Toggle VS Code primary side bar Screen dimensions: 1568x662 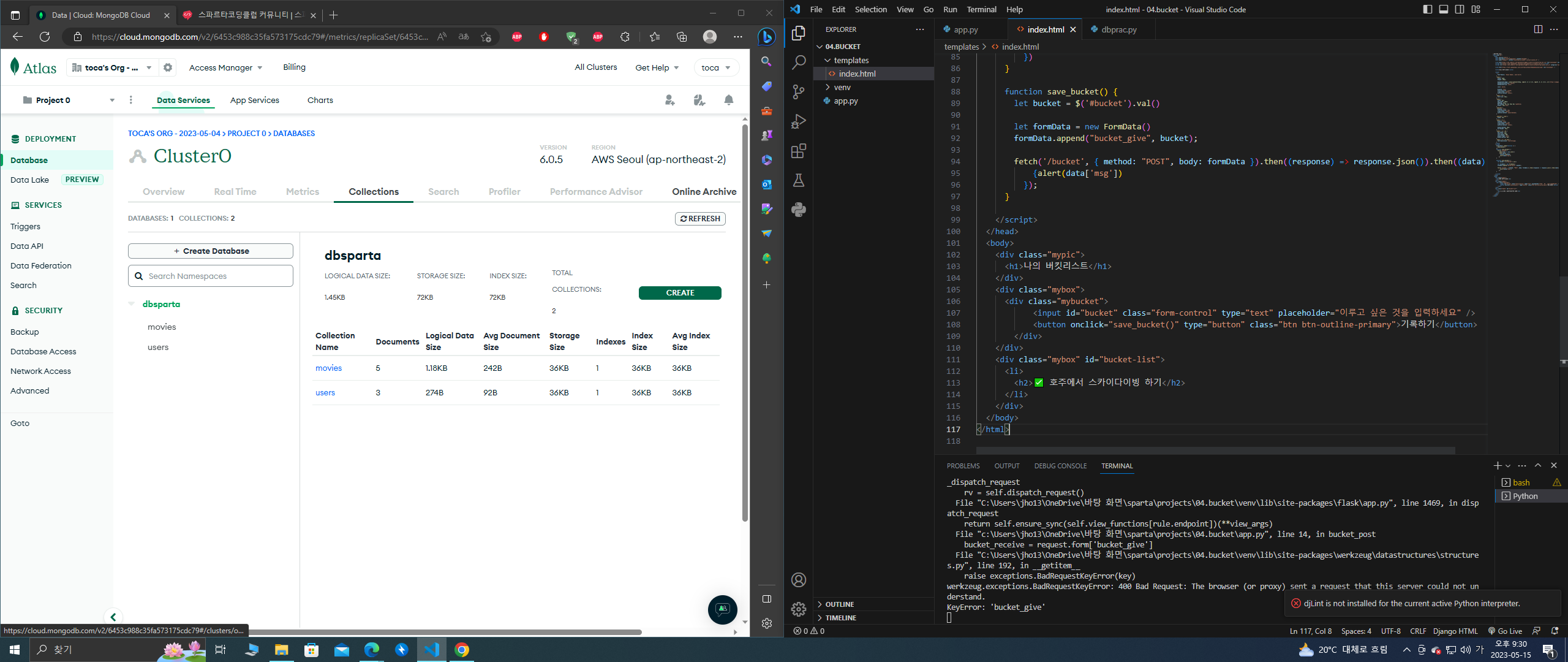tap(1428, 9)
